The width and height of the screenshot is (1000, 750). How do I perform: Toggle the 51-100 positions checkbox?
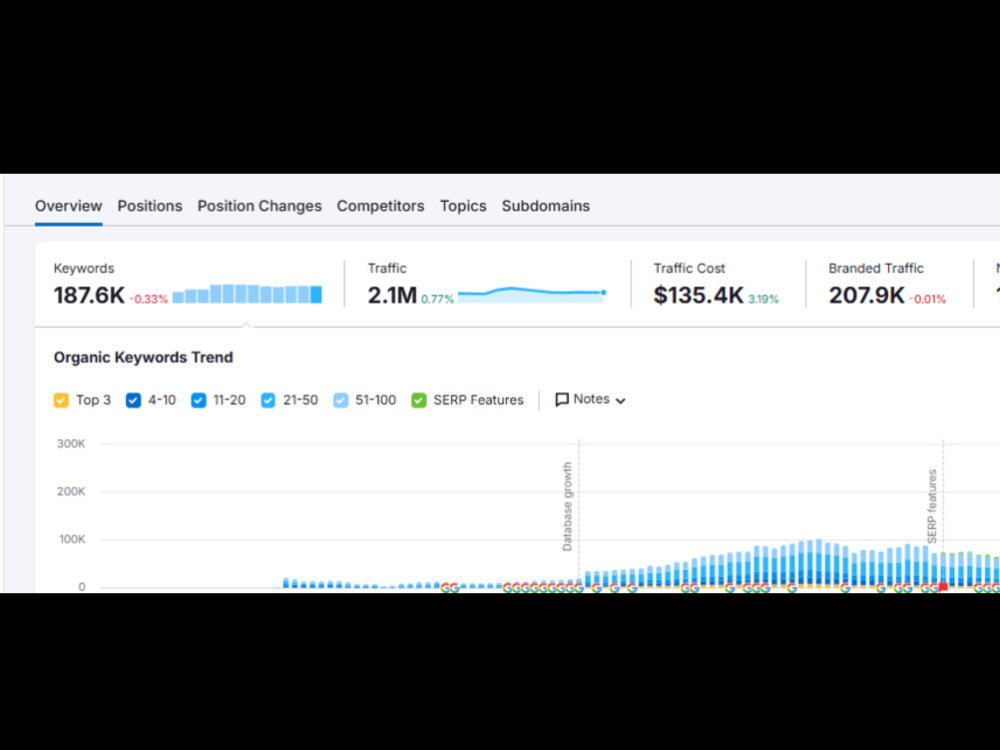click(x=341, y=401)
